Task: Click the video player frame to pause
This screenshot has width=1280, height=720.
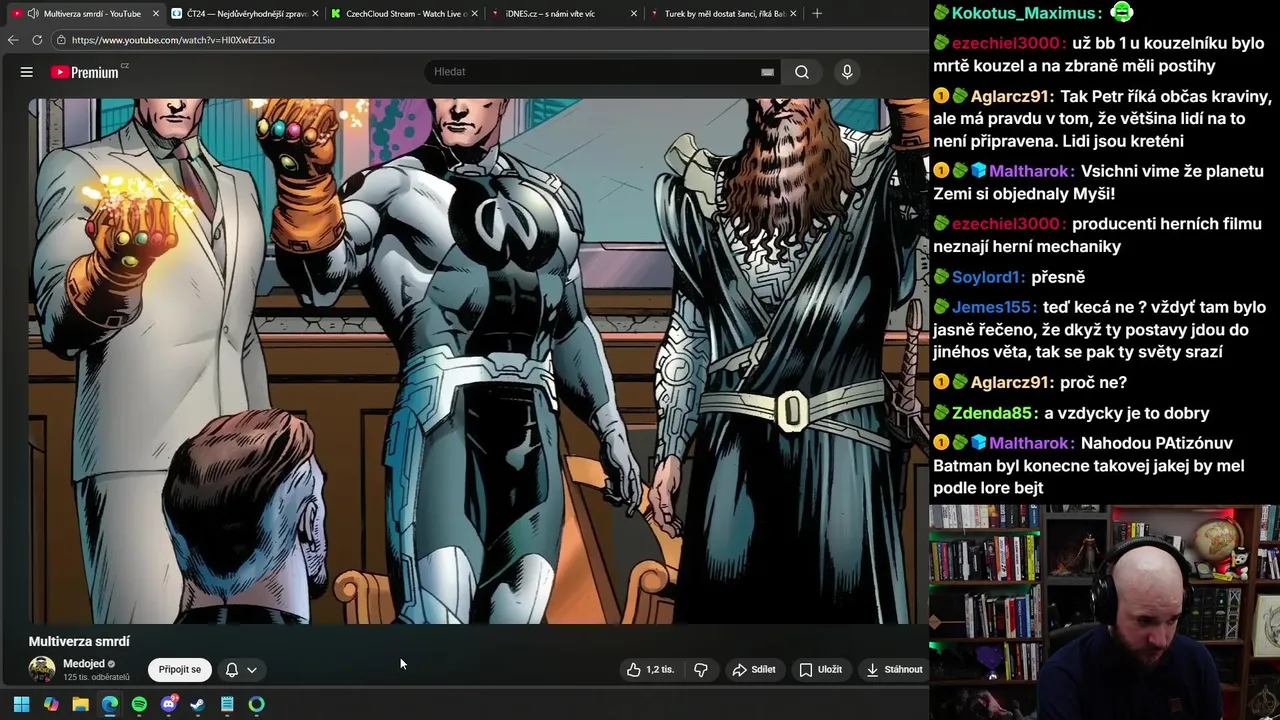Action: (x=478, y=361)
